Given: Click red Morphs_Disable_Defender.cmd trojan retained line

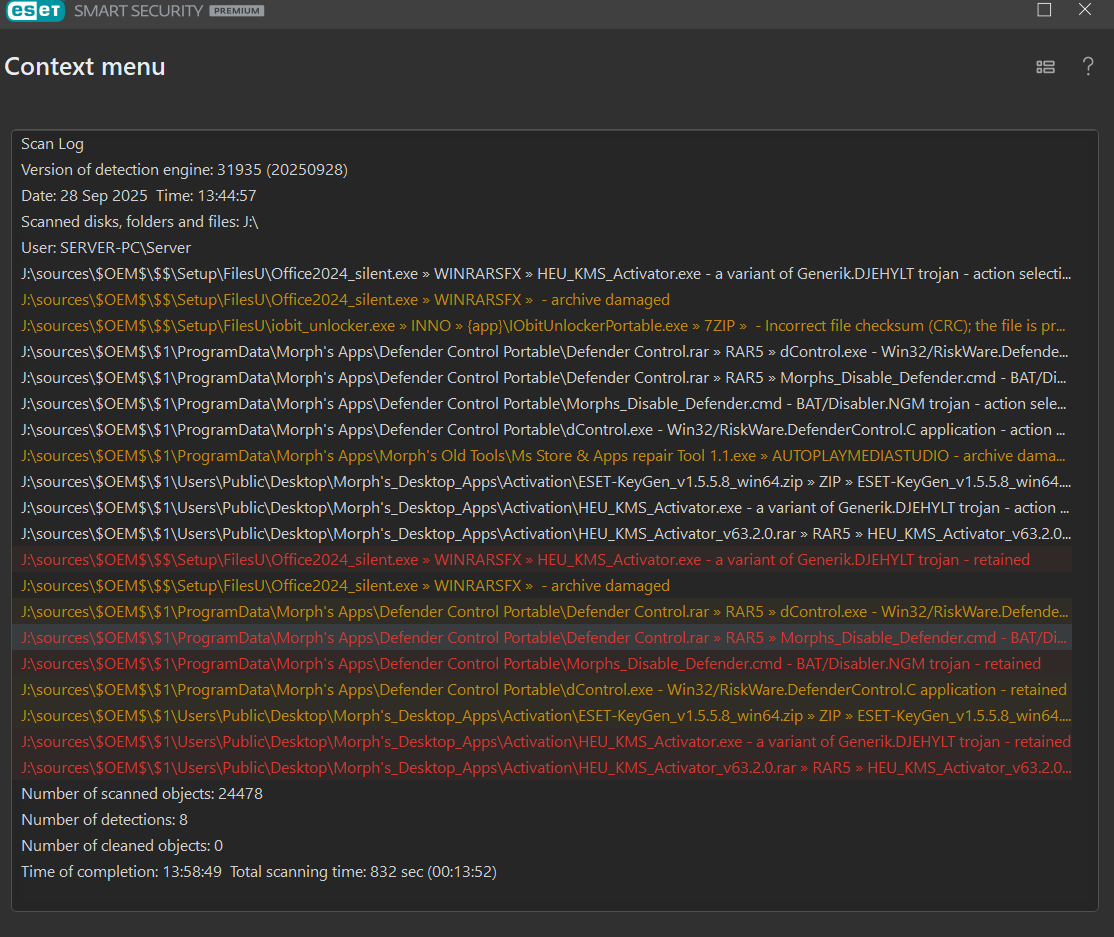Looking at the screenshot, I should (530, 664).
